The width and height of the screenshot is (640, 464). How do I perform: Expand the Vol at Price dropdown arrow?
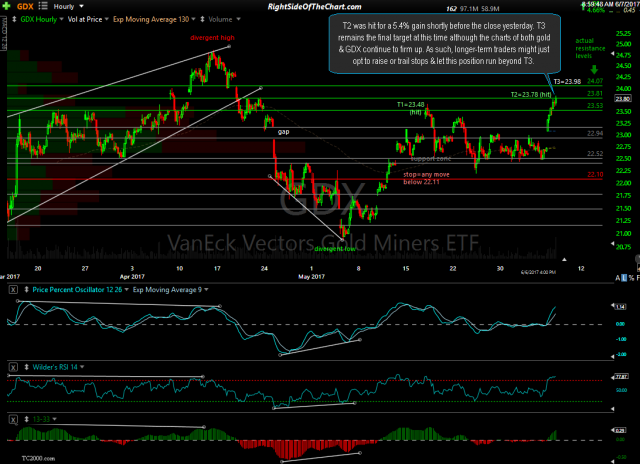(107, 19)
